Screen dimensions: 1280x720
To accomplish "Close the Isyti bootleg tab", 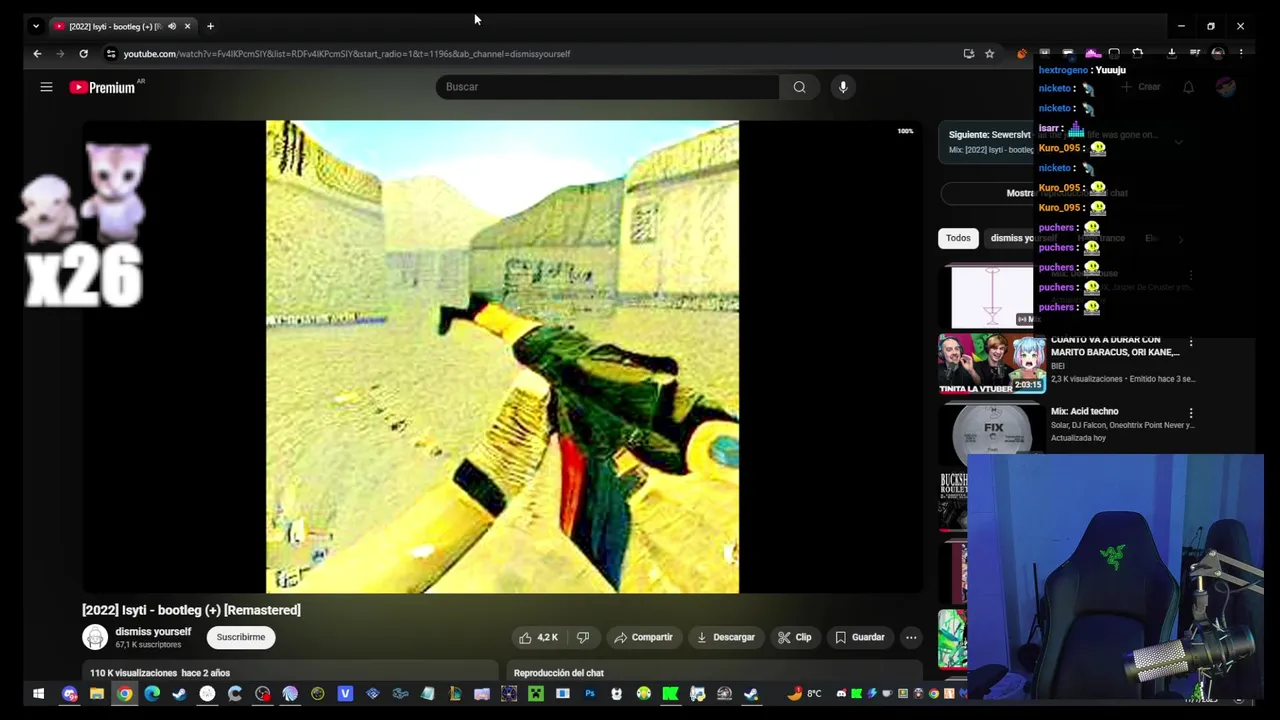I will pyautogui.click(x=187, y=26).
